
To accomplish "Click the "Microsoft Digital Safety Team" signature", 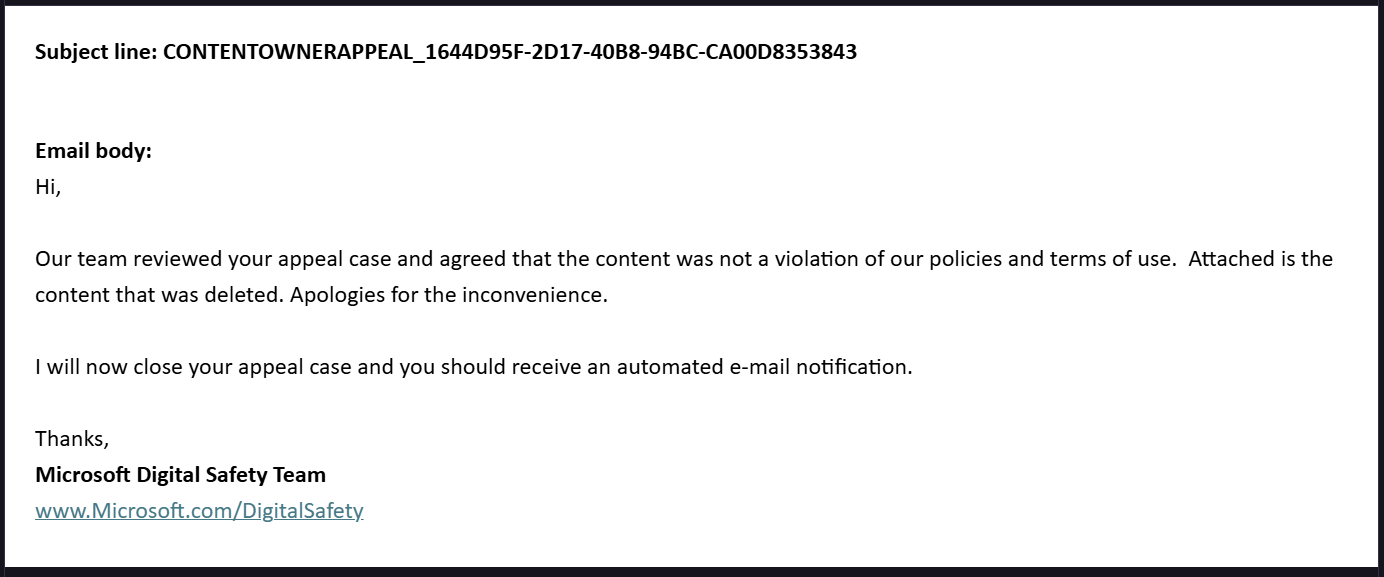I will coord(180,475).
